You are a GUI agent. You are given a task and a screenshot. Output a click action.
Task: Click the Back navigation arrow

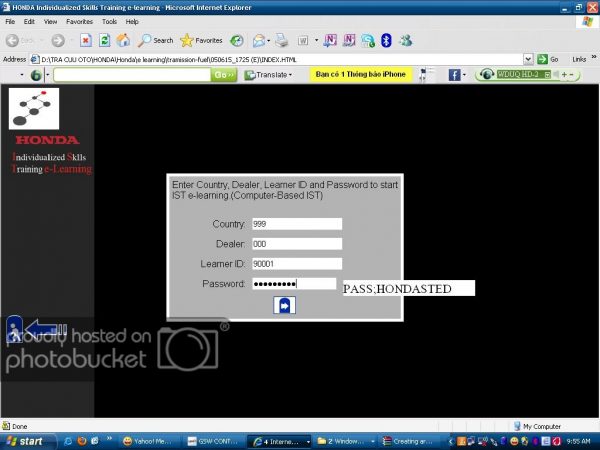tap(13, 40)
